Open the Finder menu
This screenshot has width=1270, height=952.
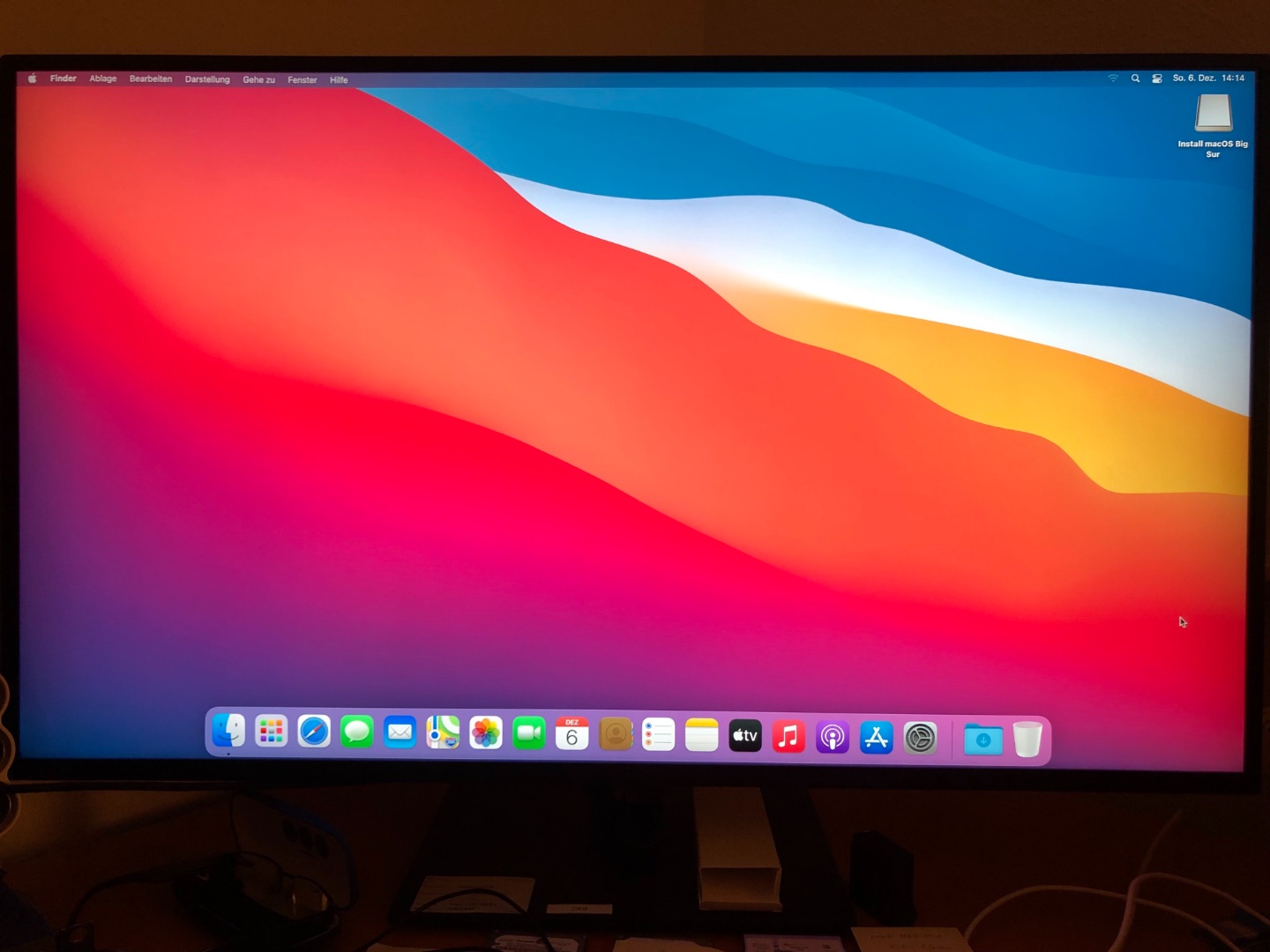tap(63, 78)
